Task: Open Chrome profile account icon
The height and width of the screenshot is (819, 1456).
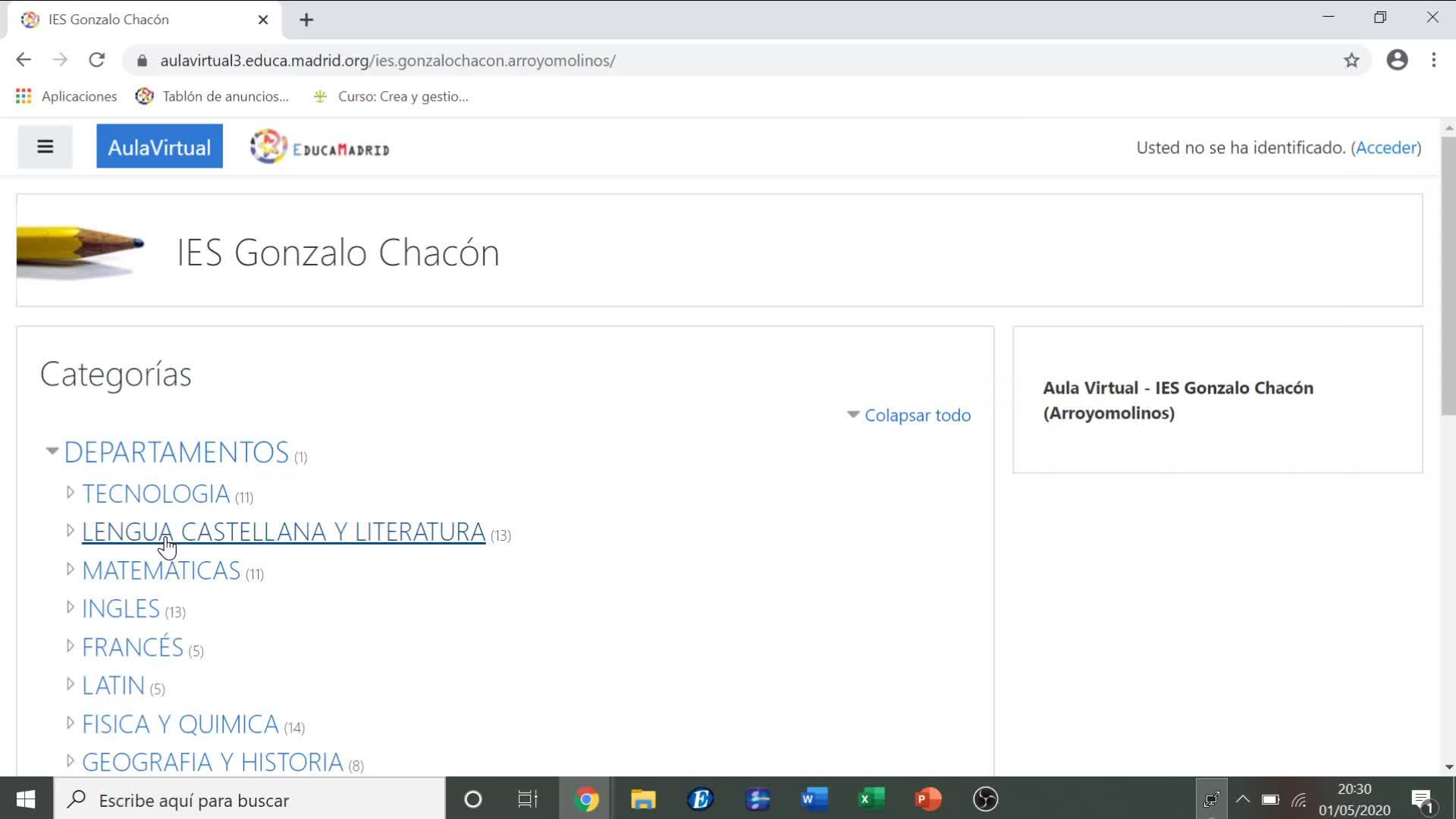Action: point(1397,60)
